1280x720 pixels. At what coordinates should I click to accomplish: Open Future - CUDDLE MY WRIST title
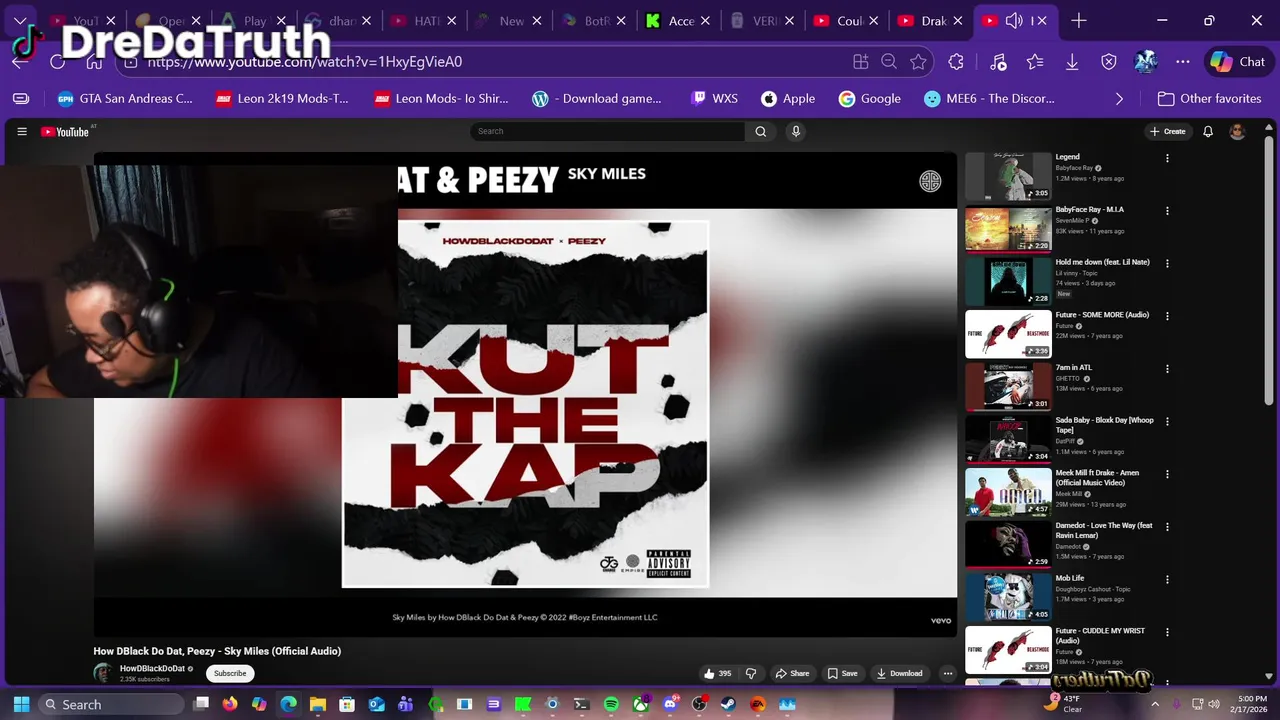[x=1100, y=636]
